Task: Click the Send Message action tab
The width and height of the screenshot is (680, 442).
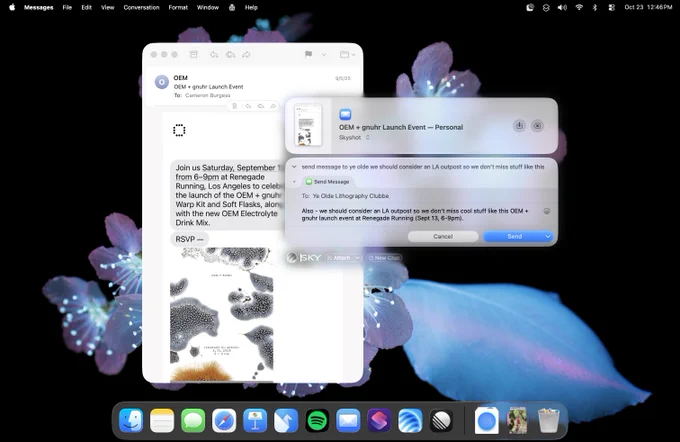Action: click(x=328, y=182)
